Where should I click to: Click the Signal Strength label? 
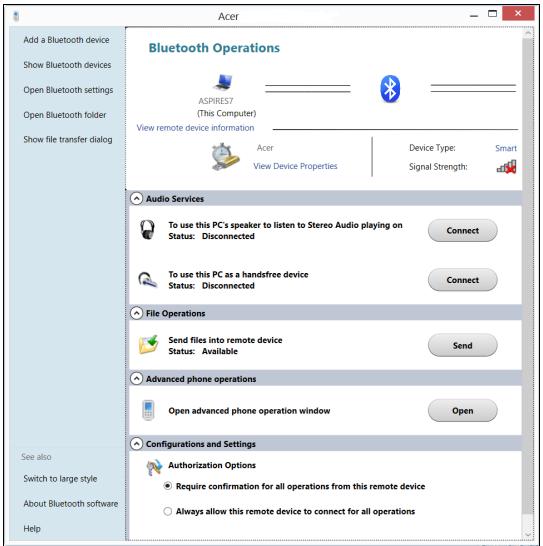[438, 167]
